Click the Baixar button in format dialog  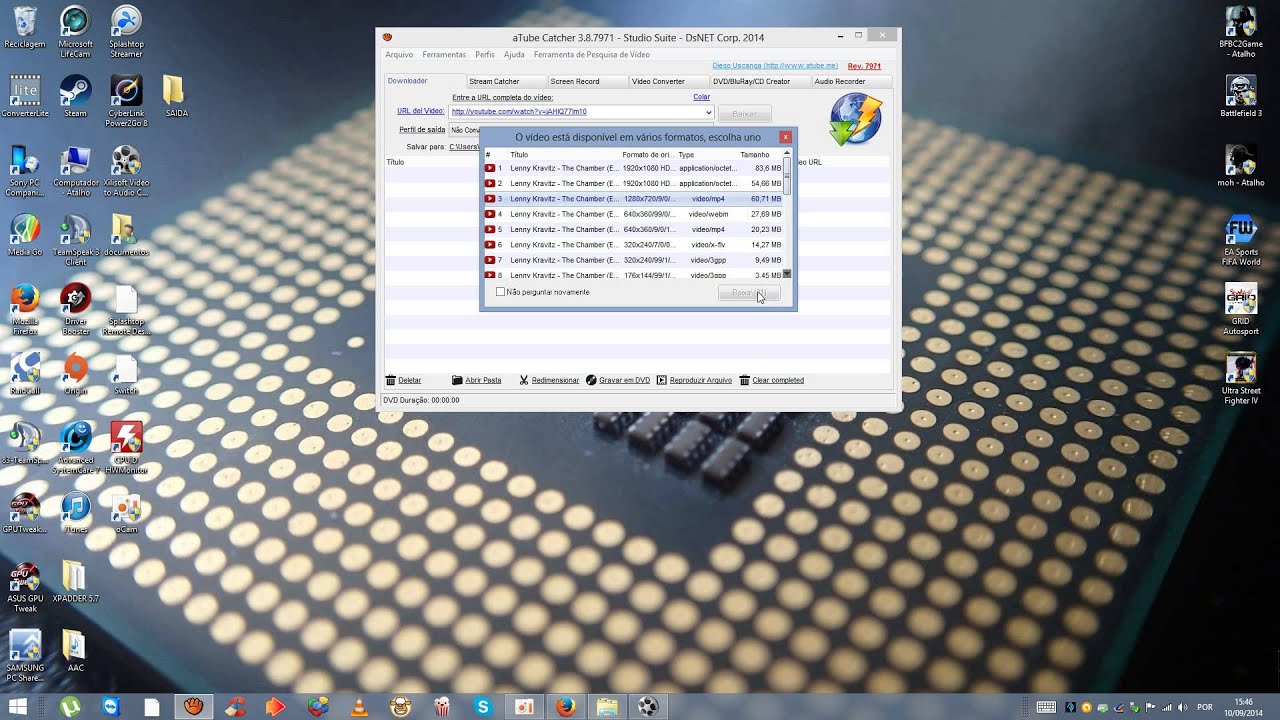[x=748, y=293]
